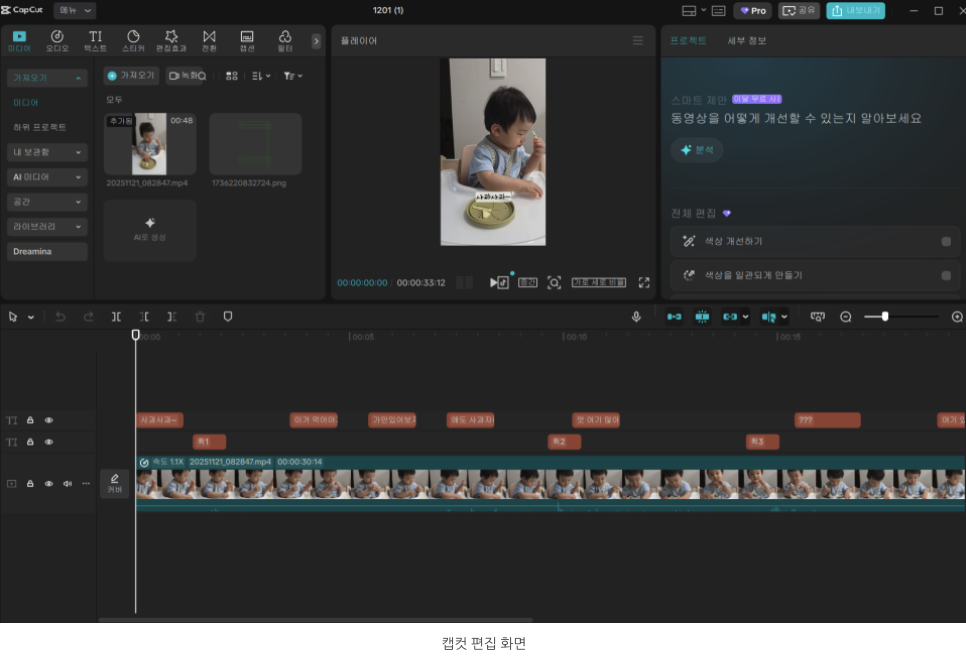Open the 오디오 (Audio) panel icon
Image resolution: width=966 pixels, height=660 pixels.
pos(57,40)
